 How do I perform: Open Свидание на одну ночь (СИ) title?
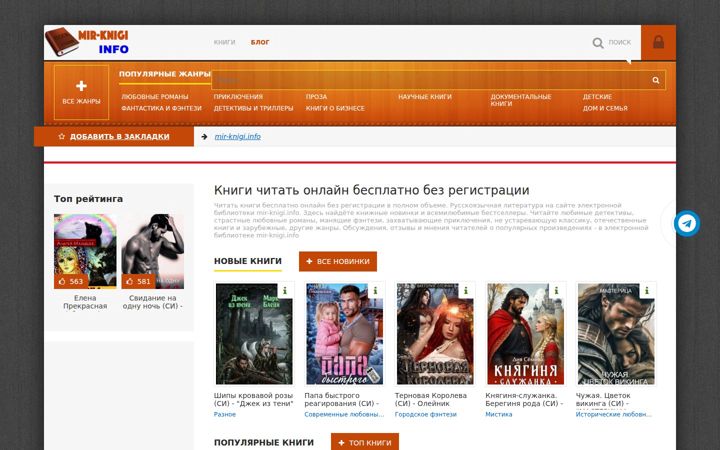tap(152, 302)
